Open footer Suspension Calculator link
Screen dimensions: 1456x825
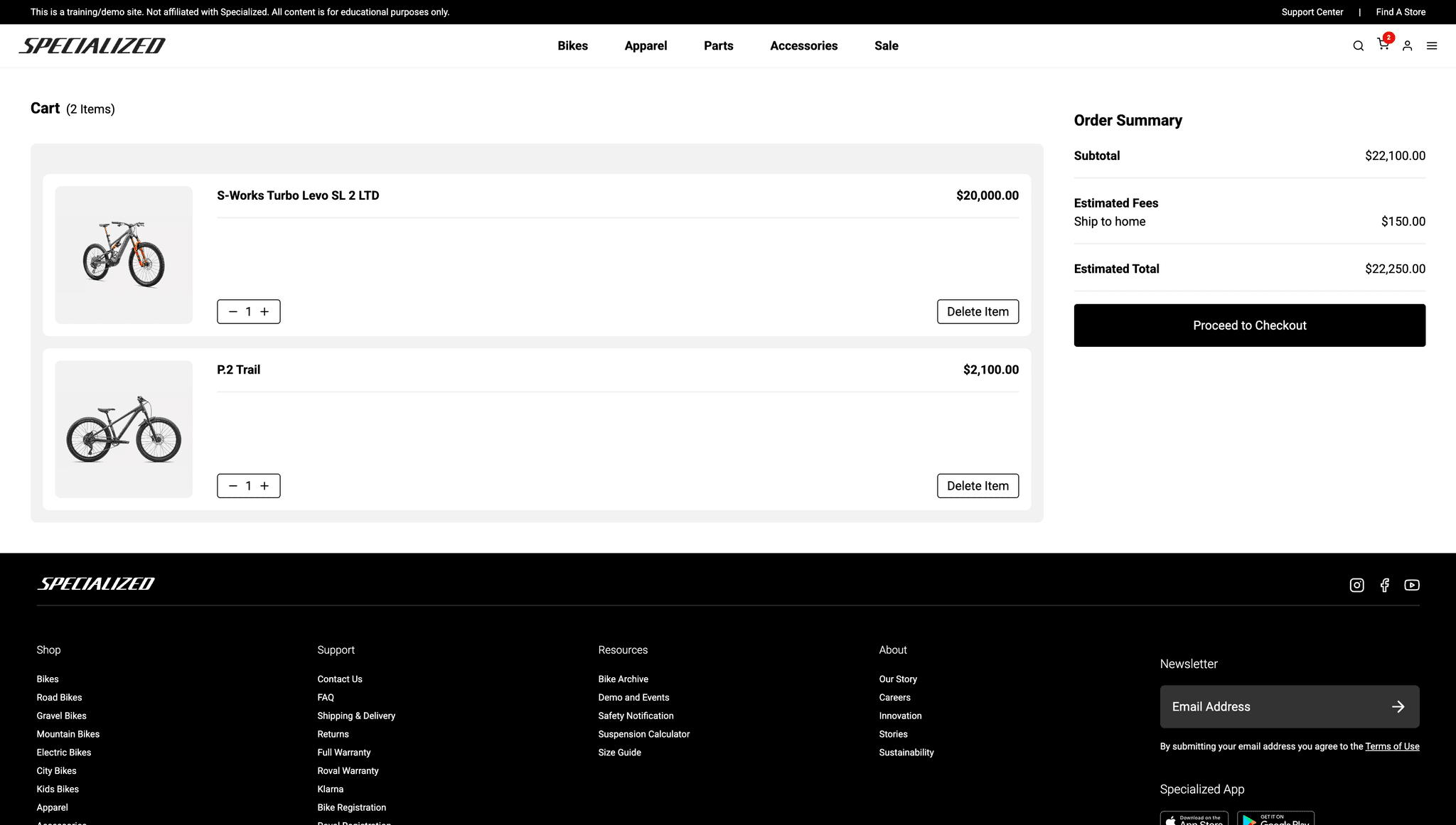coord(644,734)
